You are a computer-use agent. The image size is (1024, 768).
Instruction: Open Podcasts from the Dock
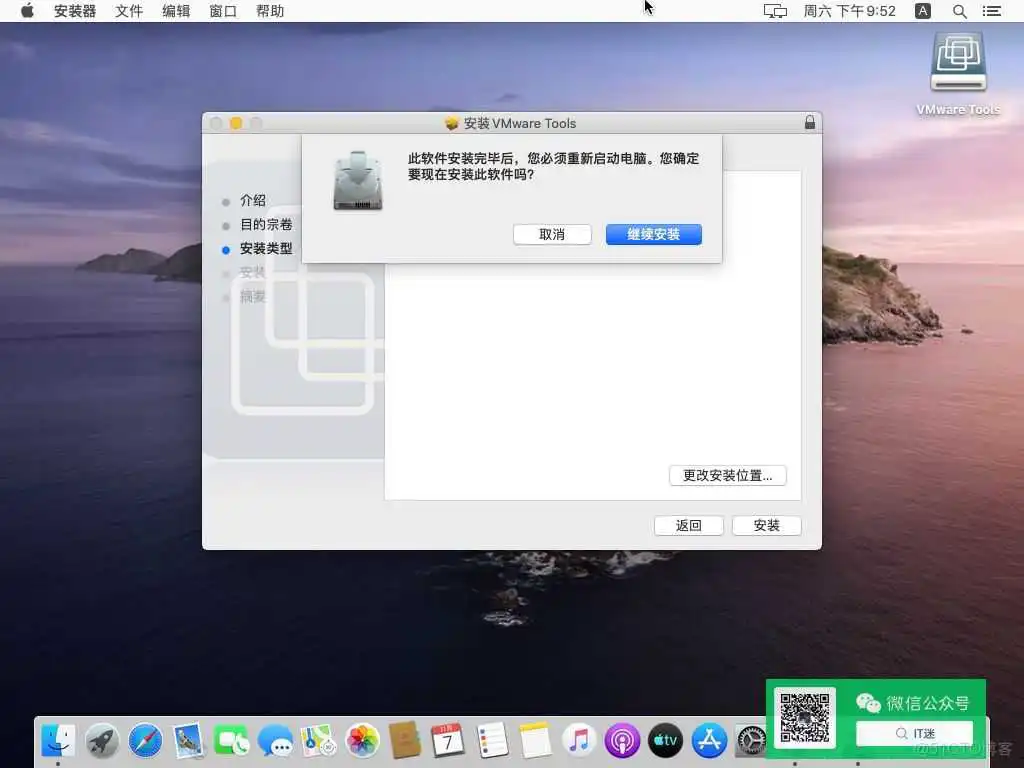pyautogui.click(x=622, y=740)
